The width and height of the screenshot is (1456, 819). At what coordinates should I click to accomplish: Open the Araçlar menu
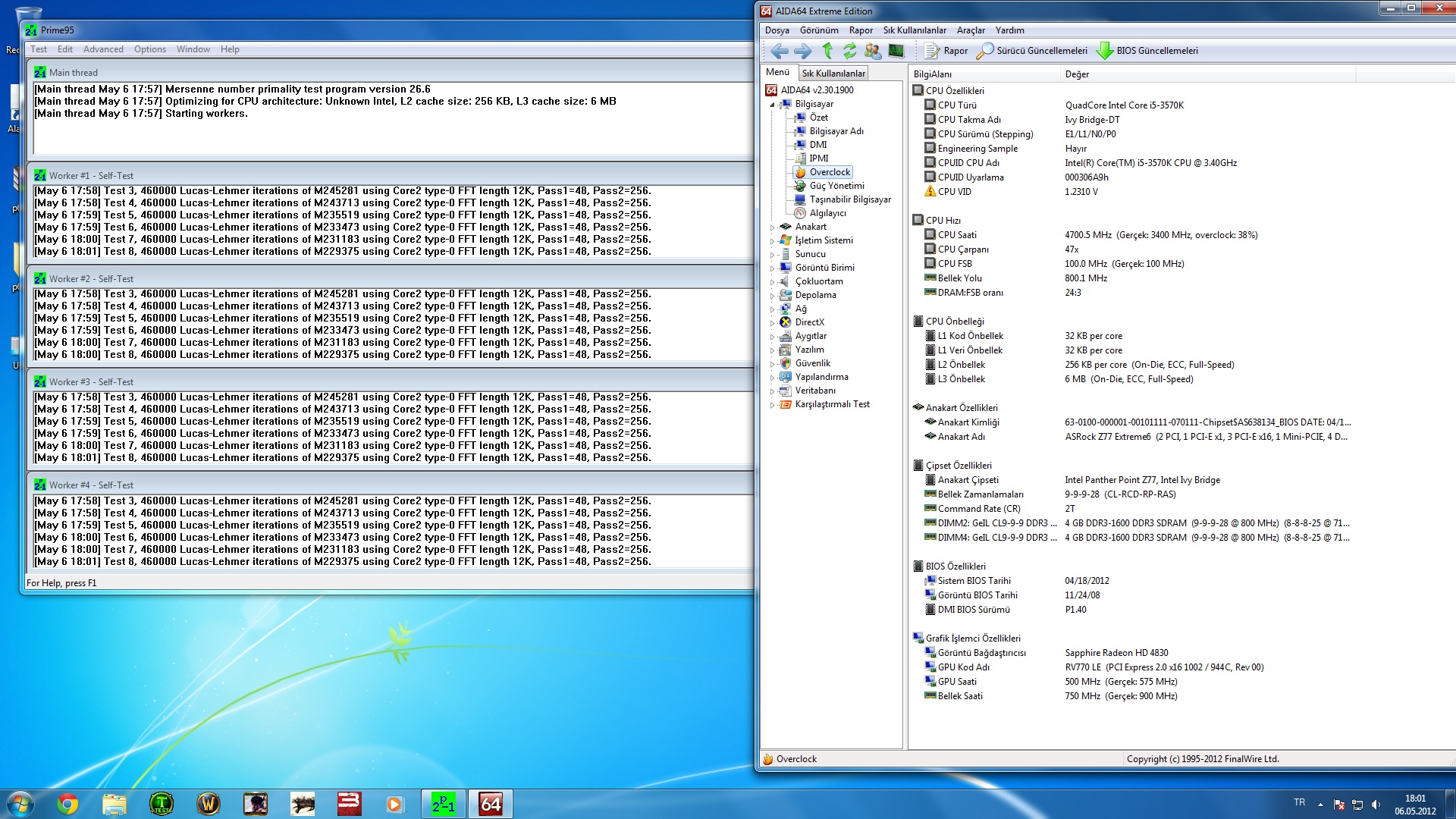pyautogui.click(x=971, y=30)
